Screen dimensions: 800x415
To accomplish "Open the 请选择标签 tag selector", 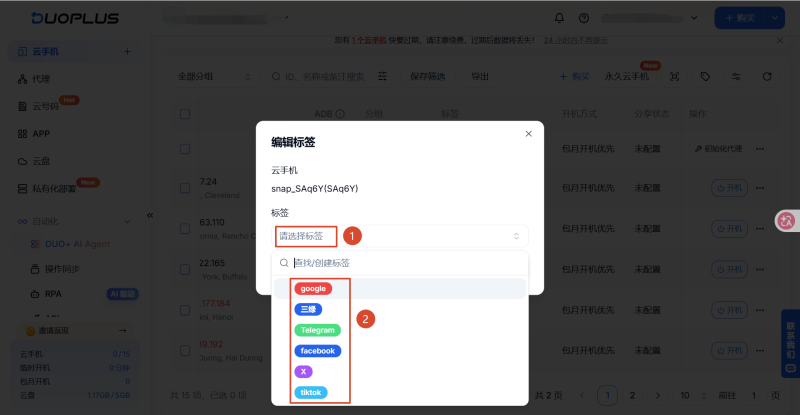I will click(399, 236).
